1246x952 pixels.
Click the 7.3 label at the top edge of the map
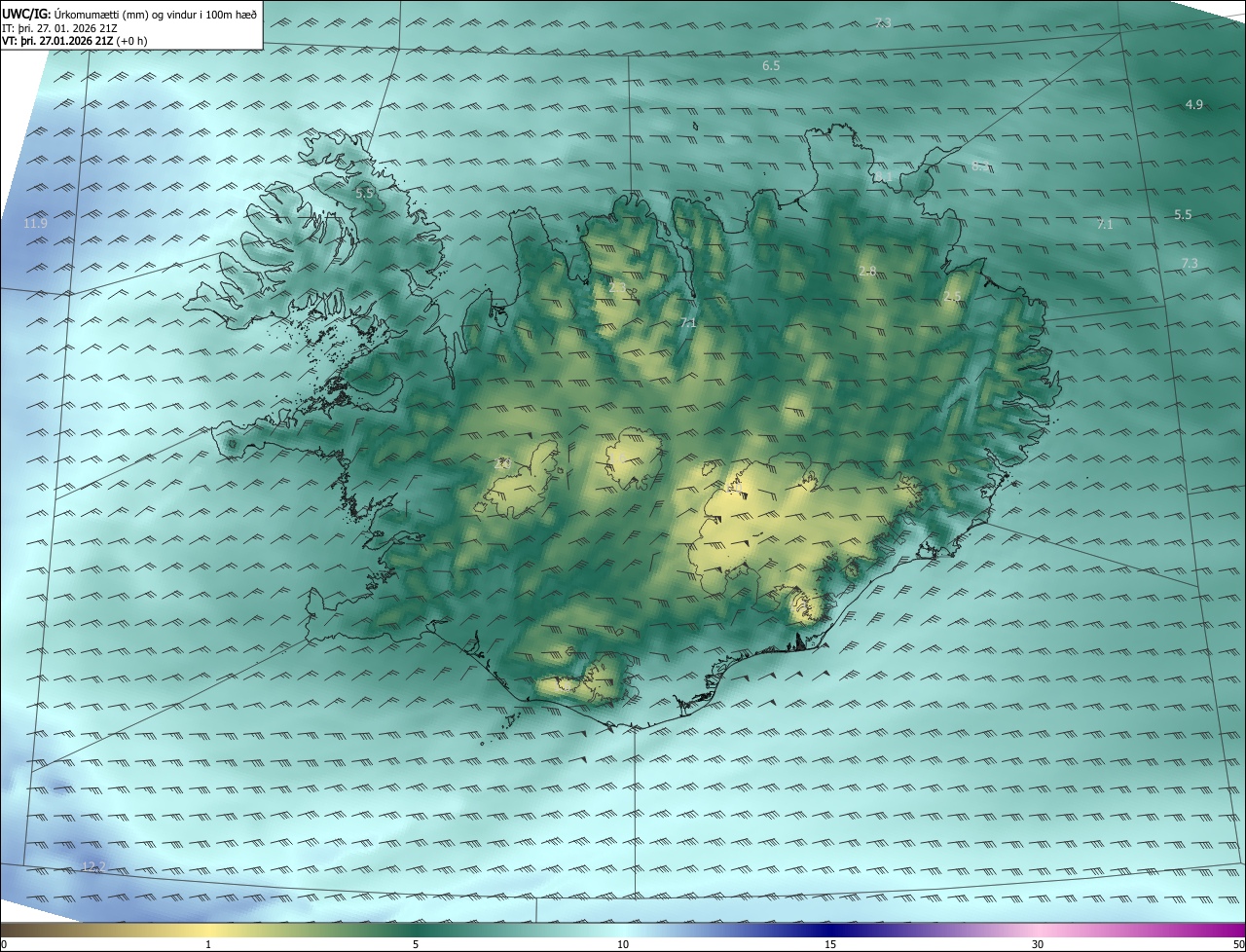(882, 22)
